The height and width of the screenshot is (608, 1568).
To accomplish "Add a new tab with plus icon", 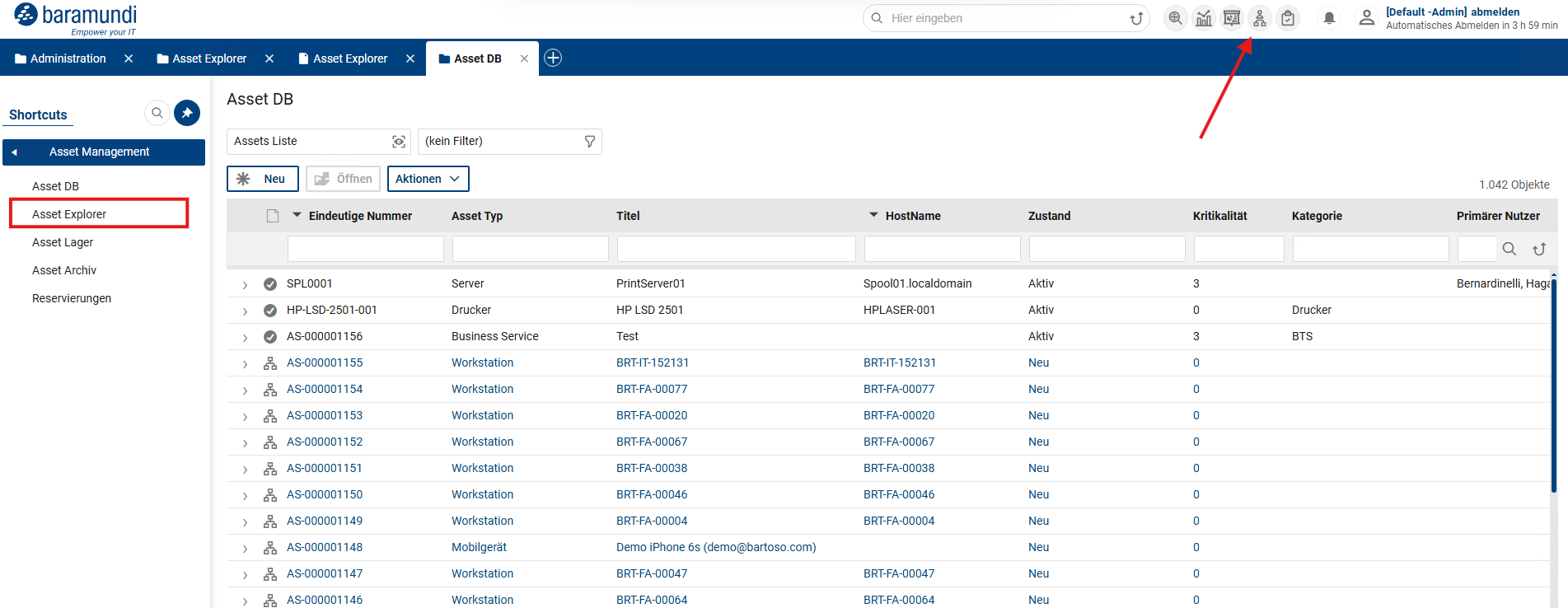I will pos(553,58).
